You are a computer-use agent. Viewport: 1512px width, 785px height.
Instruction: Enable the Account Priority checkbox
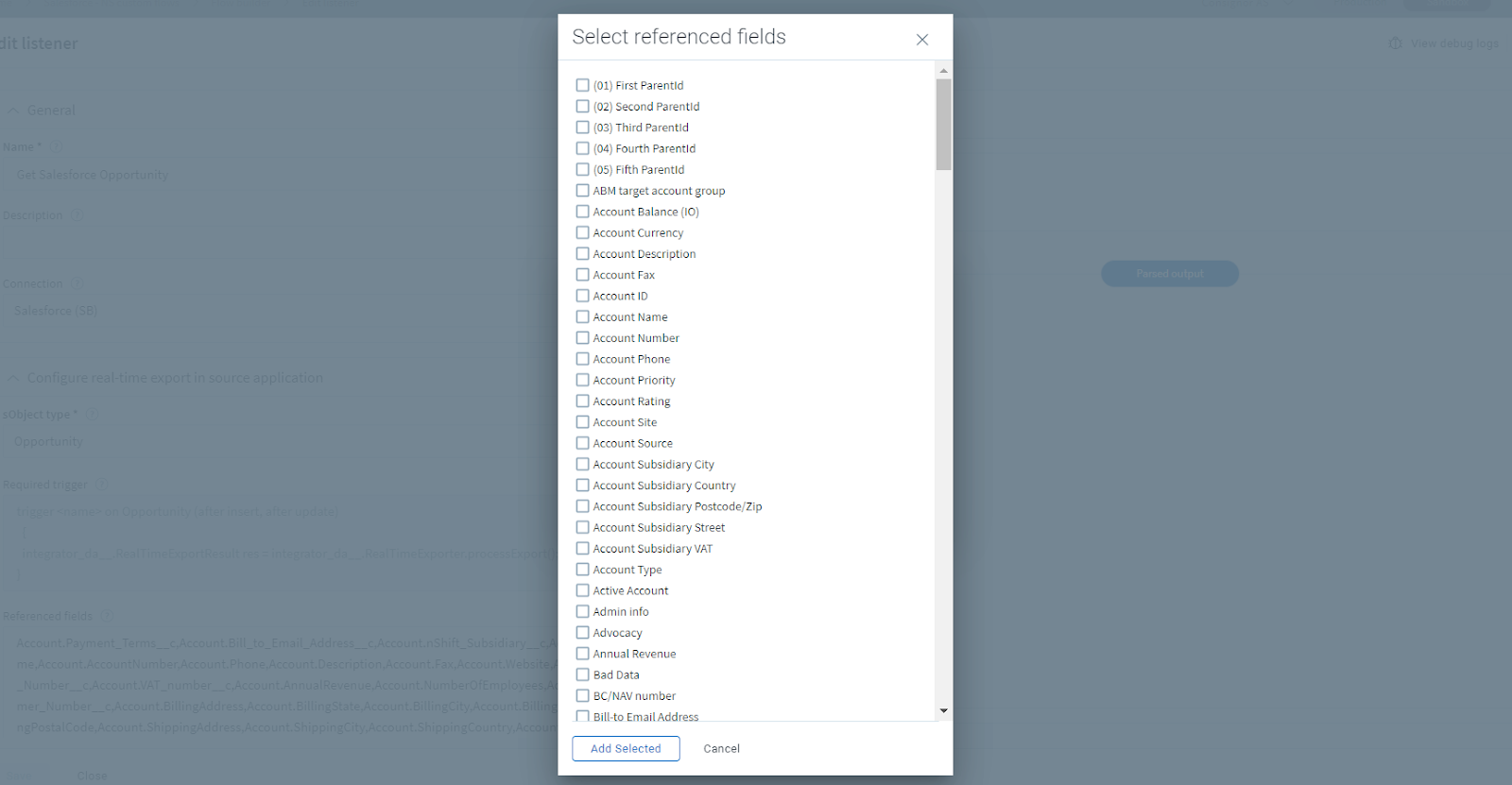582,380
